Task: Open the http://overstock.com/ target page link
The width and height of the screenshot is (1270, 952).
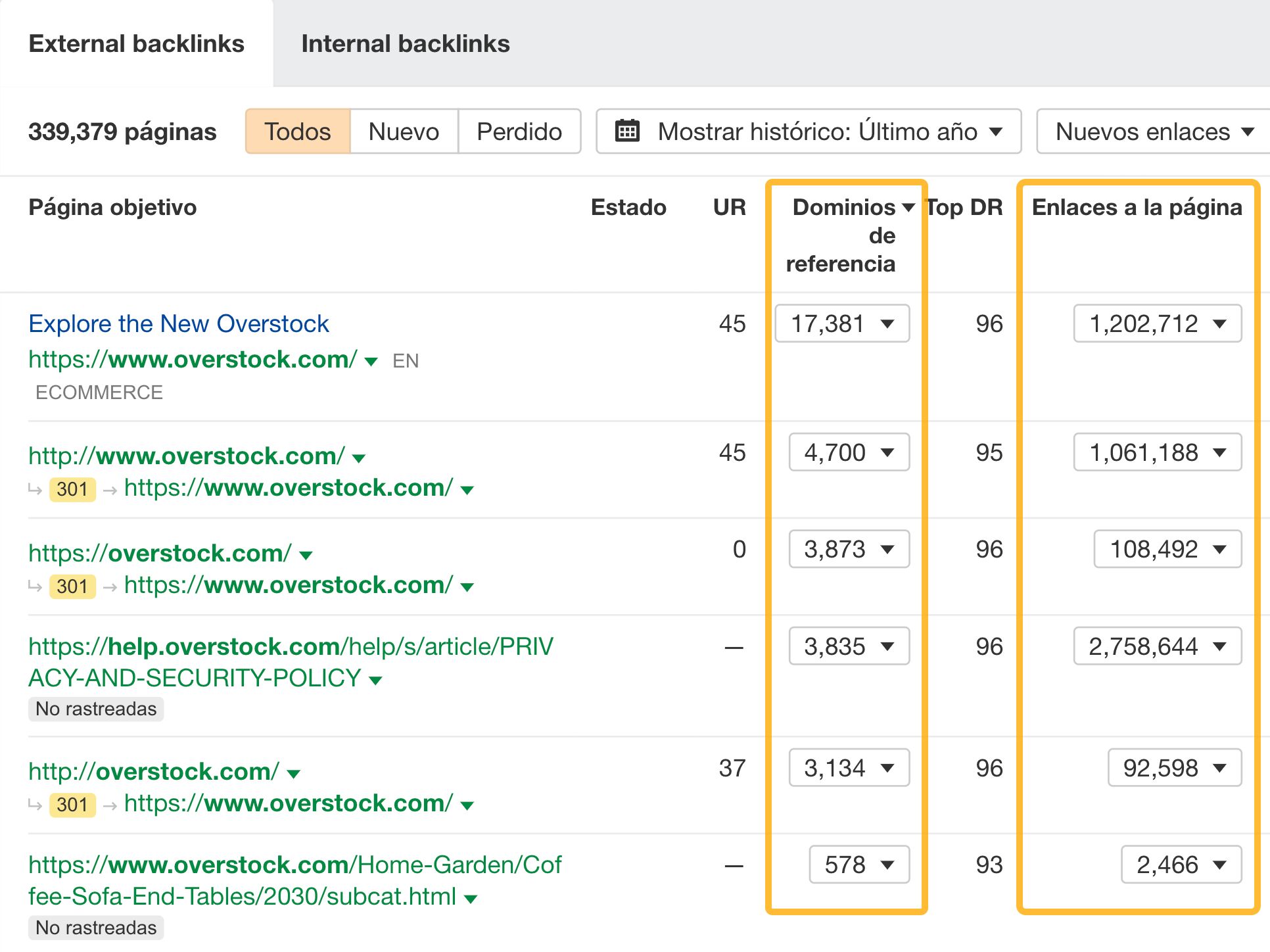Action: pyautogui.click(x=153, y=771)
